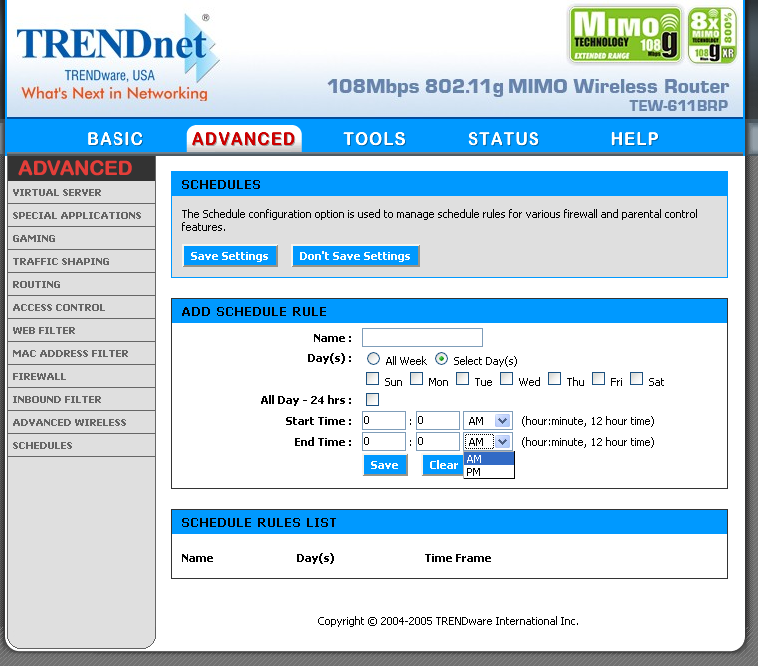This screenshot has height=666, width=758.
Task: Open the BASIC tab
Action: click(115, 139)
